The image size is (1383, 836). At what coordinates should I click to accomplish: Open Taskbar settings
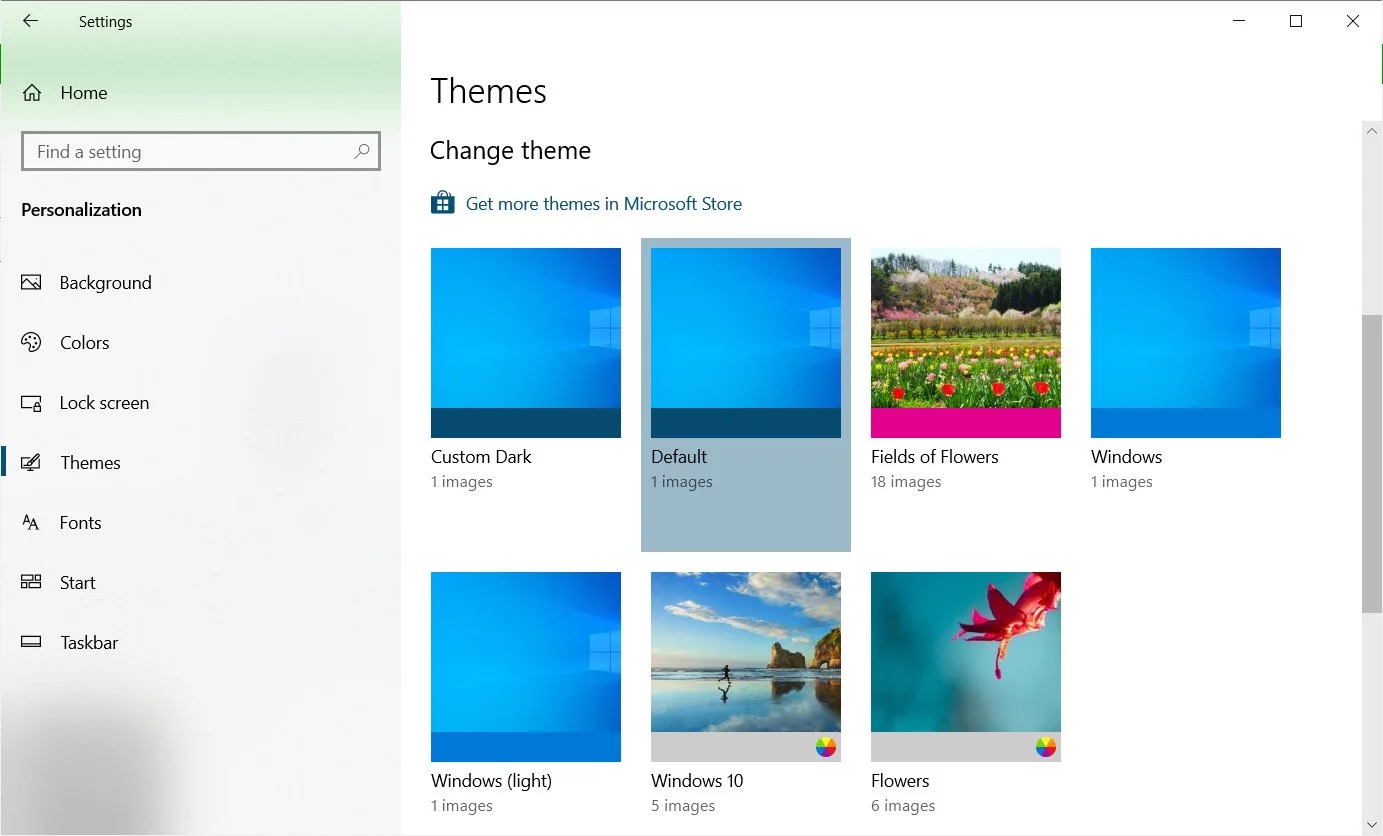[200, 642]
